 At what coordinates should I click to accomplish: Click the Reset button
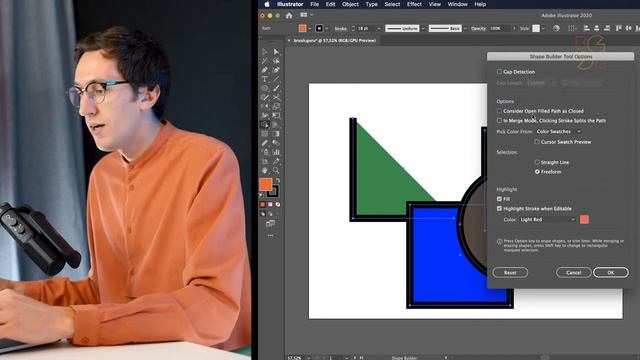tap(510, 272)
